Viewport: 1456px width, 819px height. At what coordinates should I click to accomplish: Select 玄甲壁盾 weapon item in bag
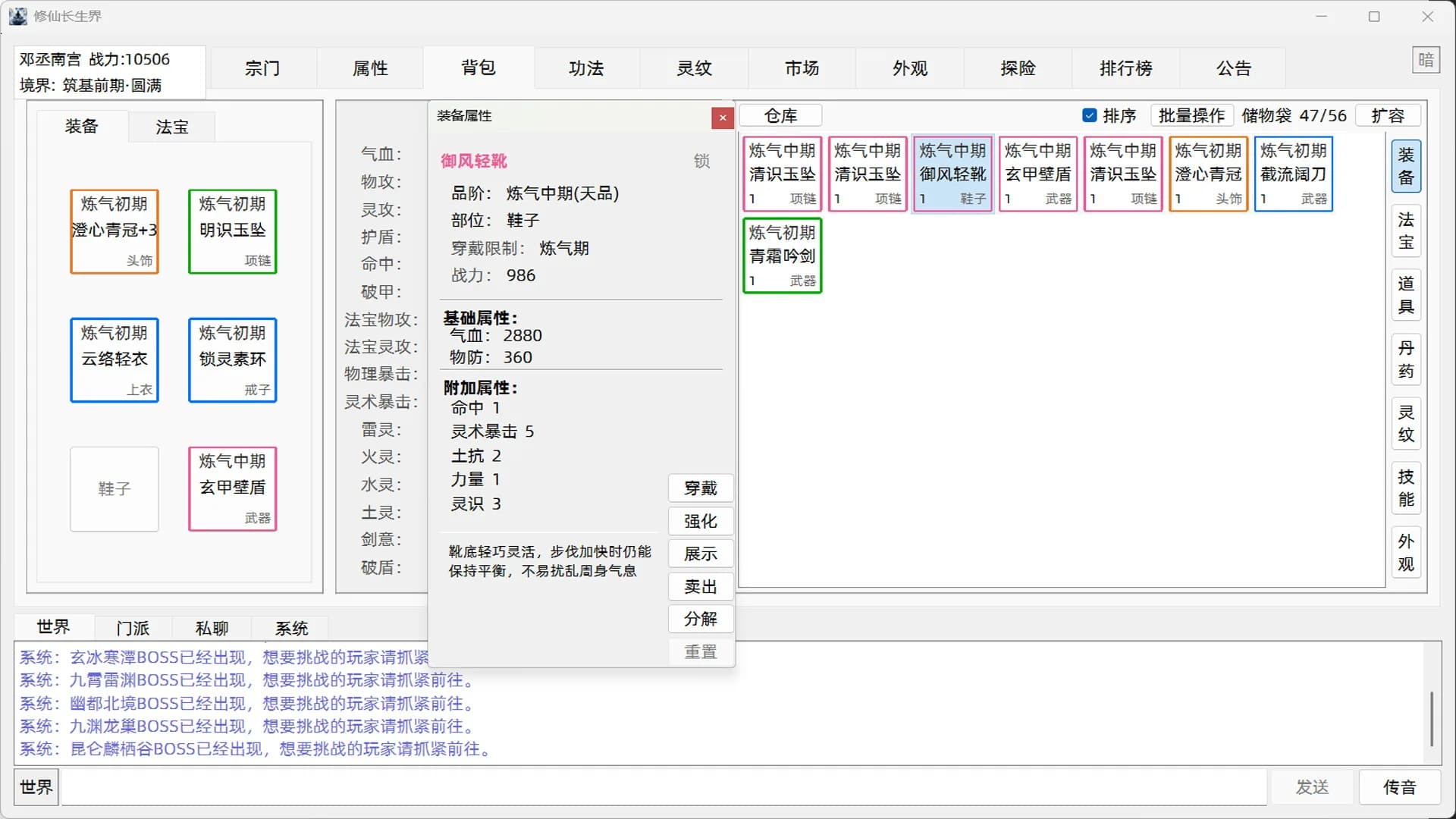(1038, 174)
